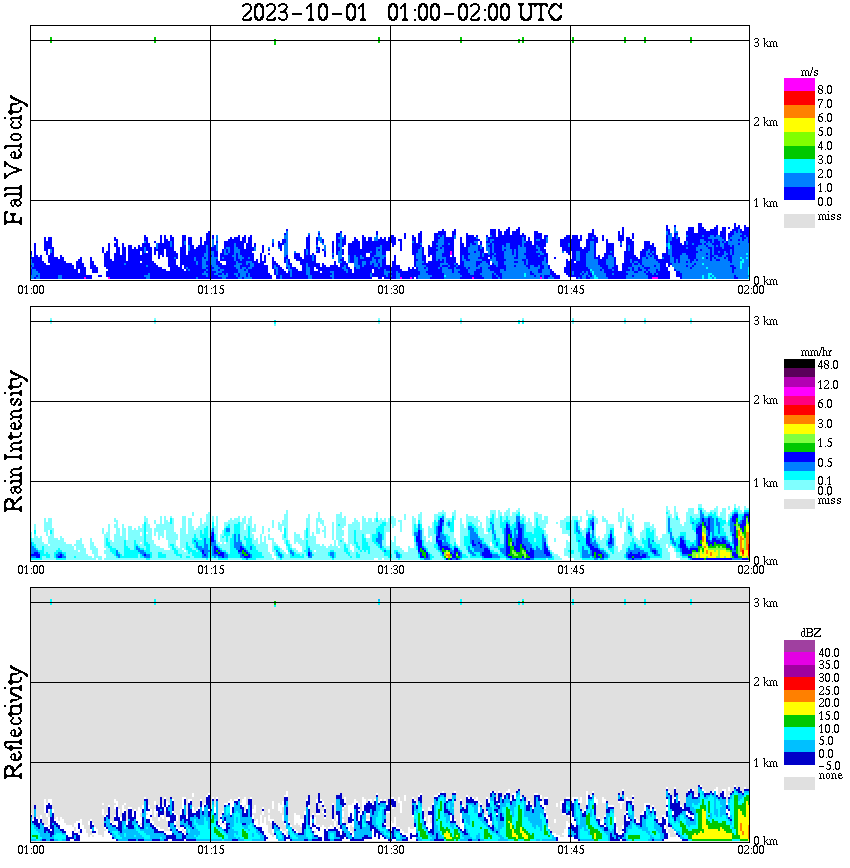Select the grey "none" swatch in Reflectivity legend
The height and width of the screenshot is (868, 850).
[x=799, y=783]
